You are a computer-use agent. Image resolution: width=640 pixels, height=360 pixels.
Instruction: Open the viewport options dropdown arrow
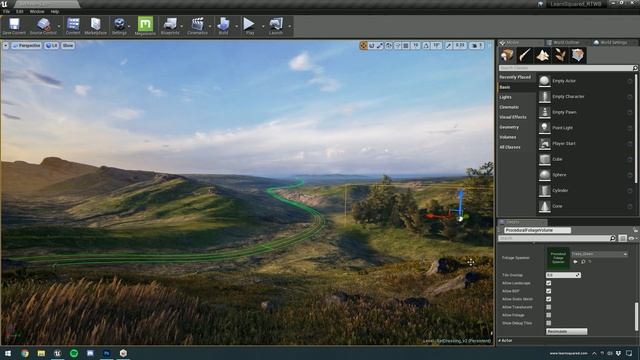point(6,45)
